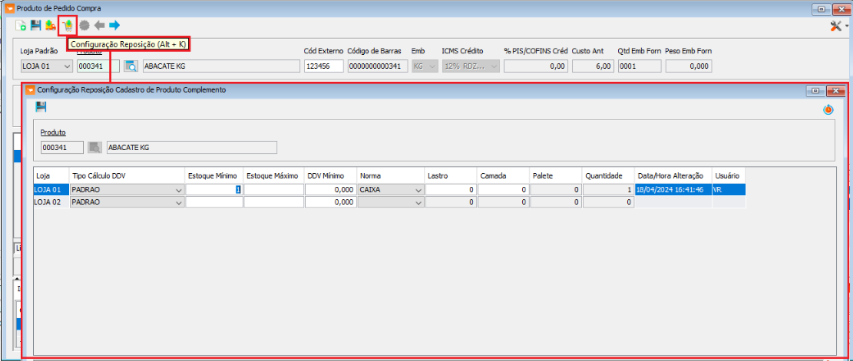
Task: Click the orange window icon of Produto de Pedido Compra
Action: click(x=9, y=9)
